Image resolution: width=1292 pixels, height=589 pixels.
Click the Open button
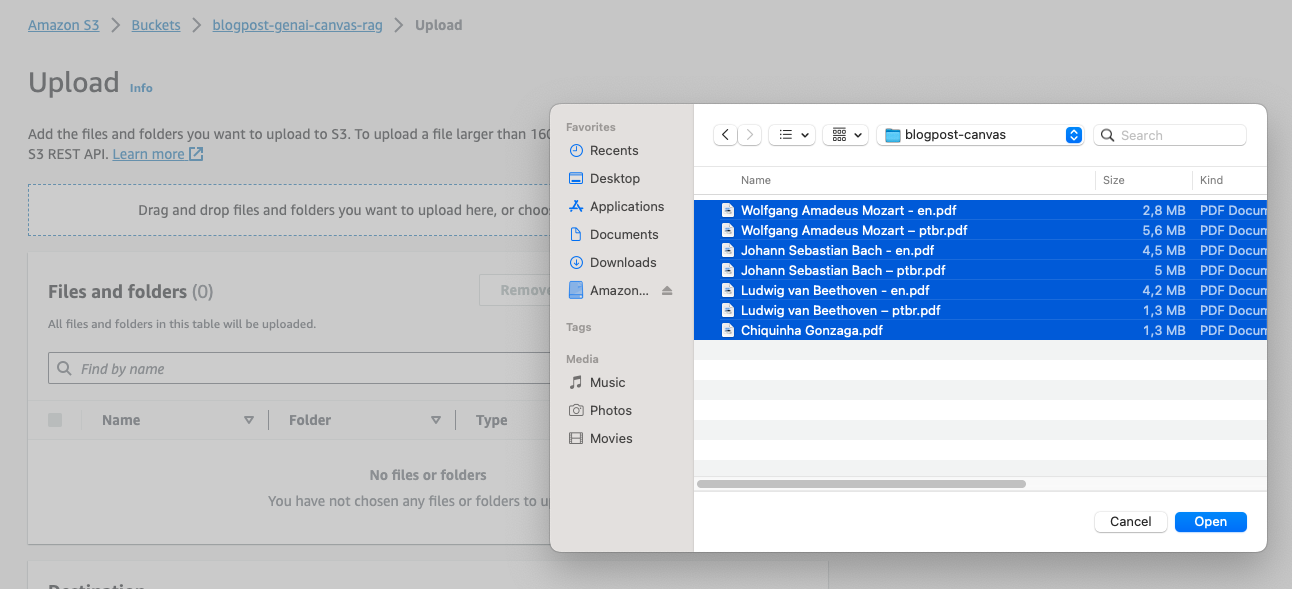pyautogui.click(x=1210, y=522)
